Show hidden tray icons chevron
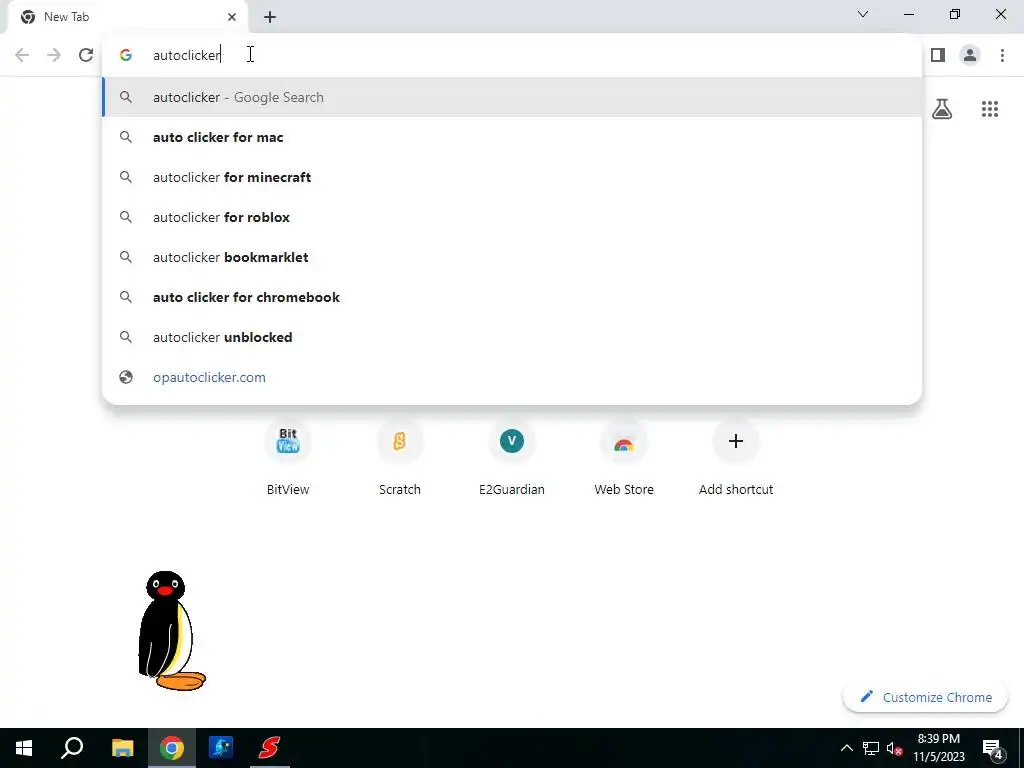The height and width of the screenshot is (768, 1024). click(846, 748)
